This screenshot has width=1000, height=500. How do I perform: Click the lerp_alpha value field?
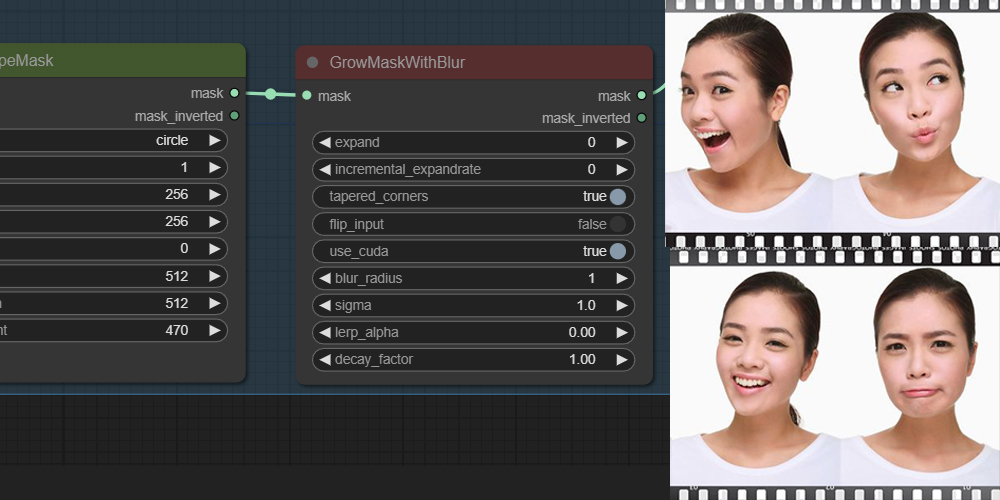coord(473,332)
